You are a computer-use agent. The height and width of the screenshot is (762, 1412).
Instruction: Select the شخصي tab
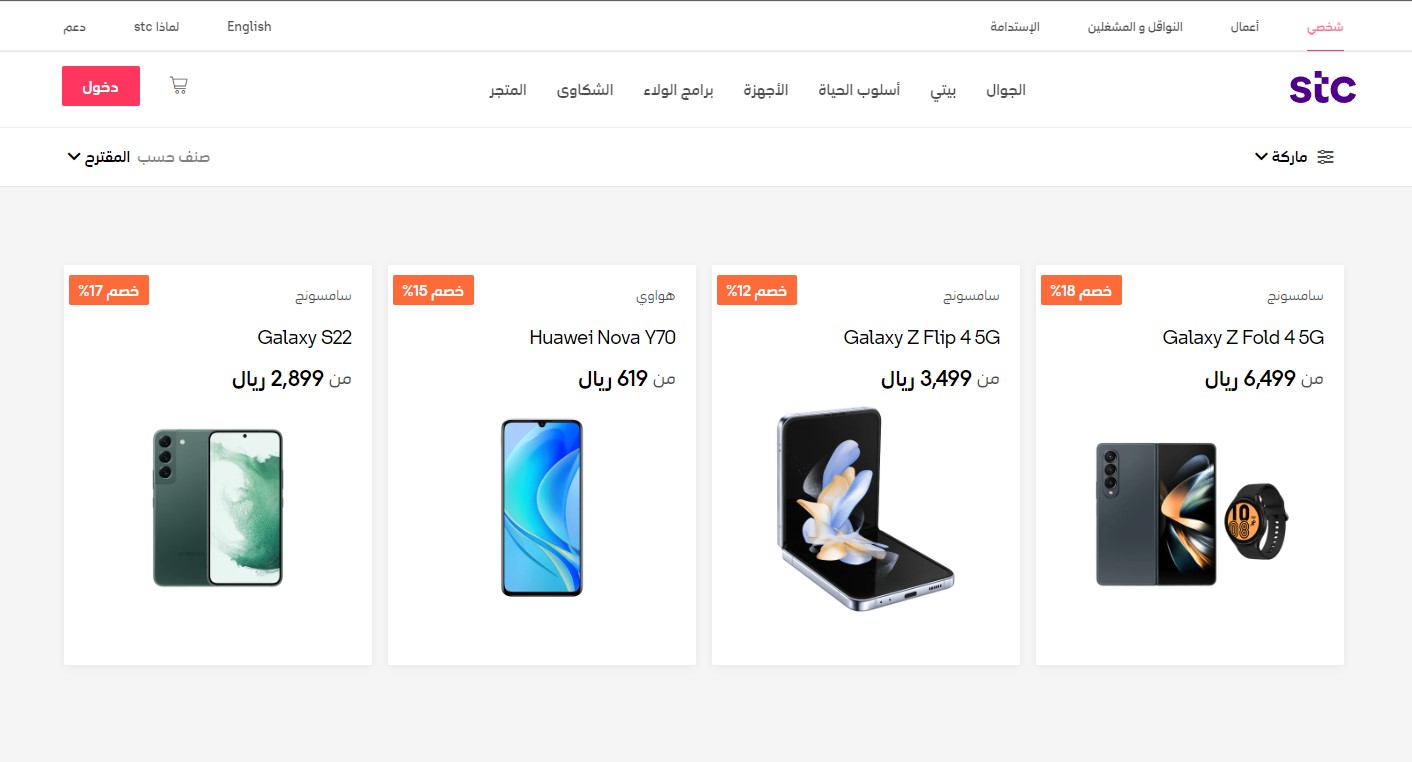coord(1325,27)
